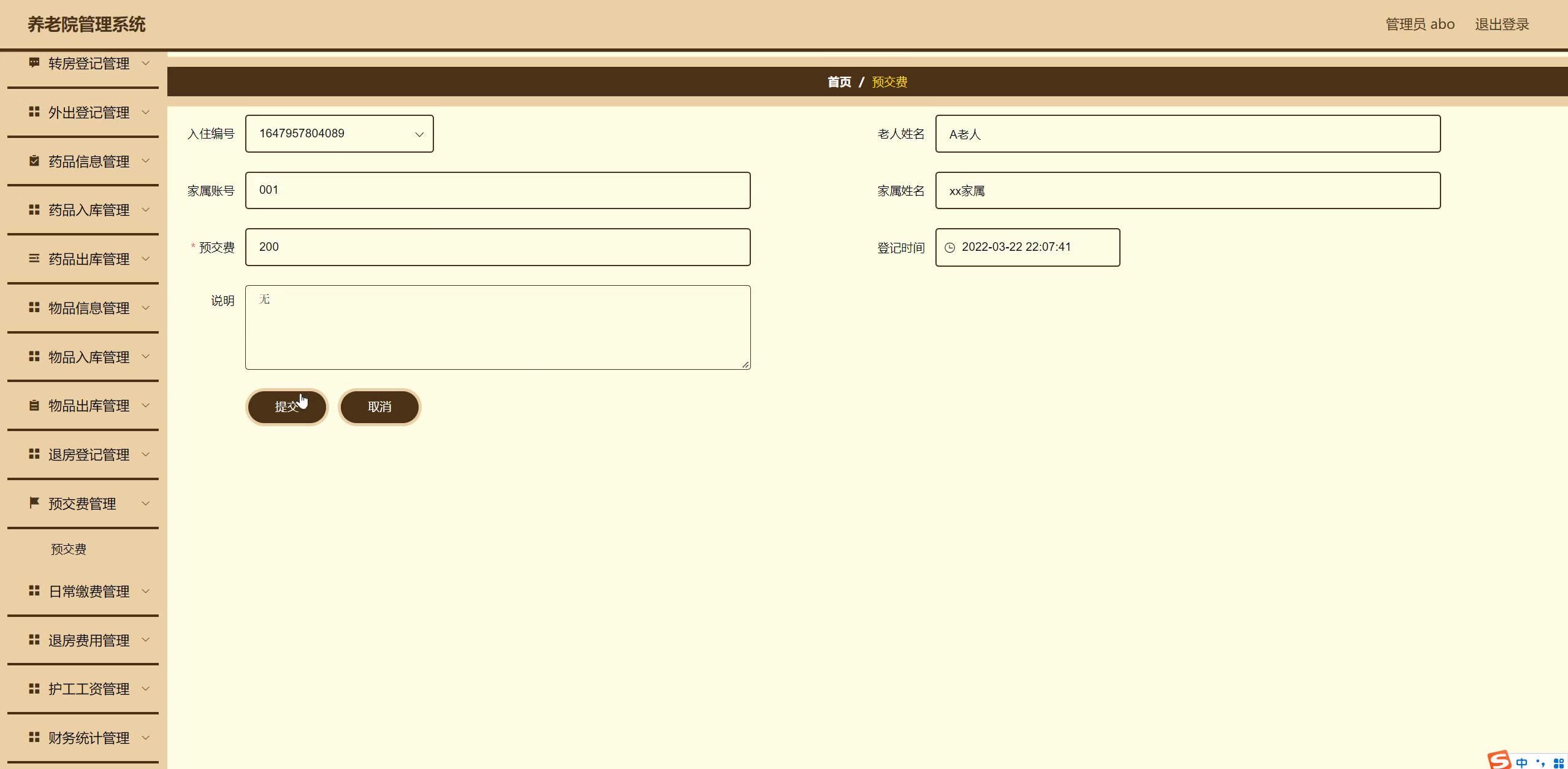
Task: Go to 首页 in the breadcrumb
Action: click(839, 82)
